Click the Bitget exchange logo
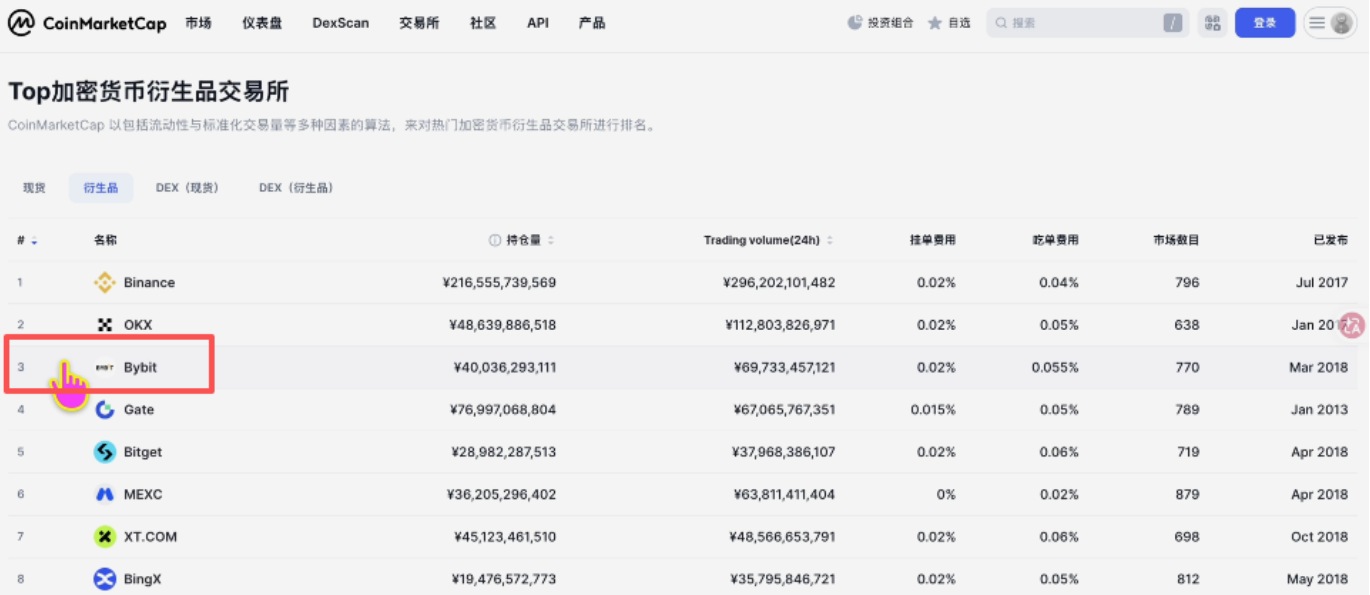The height and width of the screenshot is (595, 1370). [x=104, y=452]
